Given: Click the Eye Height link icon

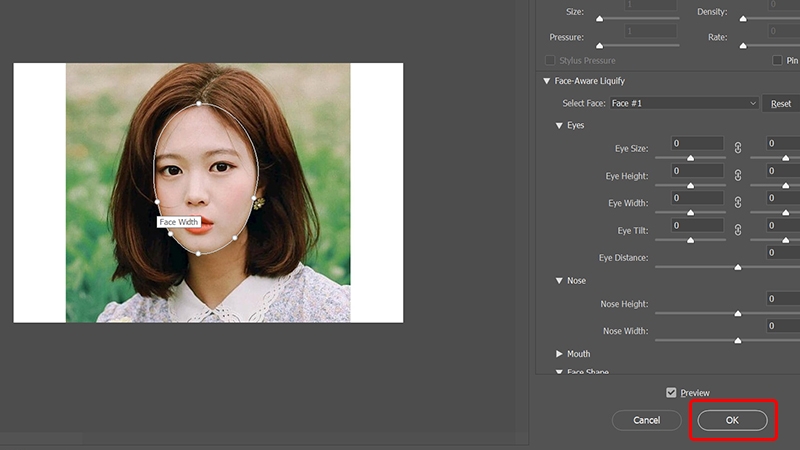Looking at the screenshot, I should coord(738,176).
